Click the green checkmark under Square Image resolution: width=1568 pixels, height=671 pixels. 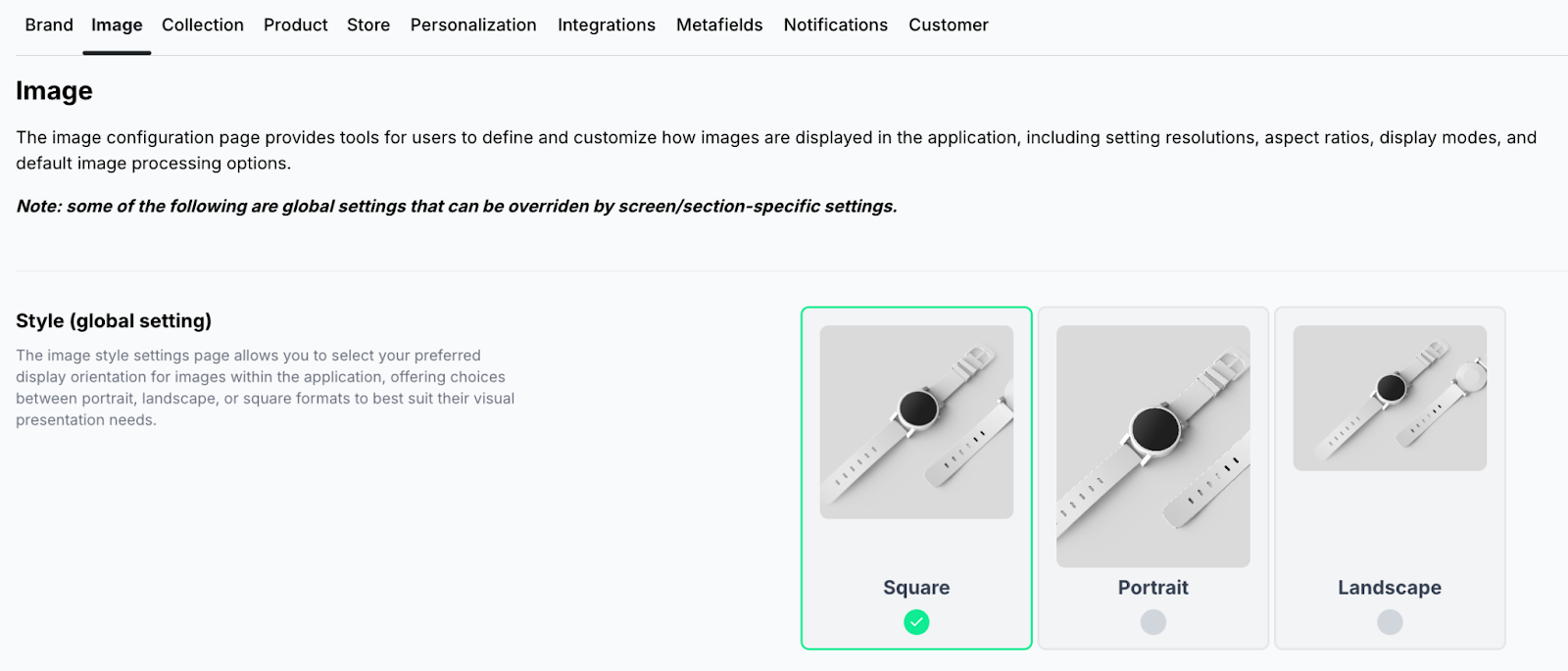916,622
